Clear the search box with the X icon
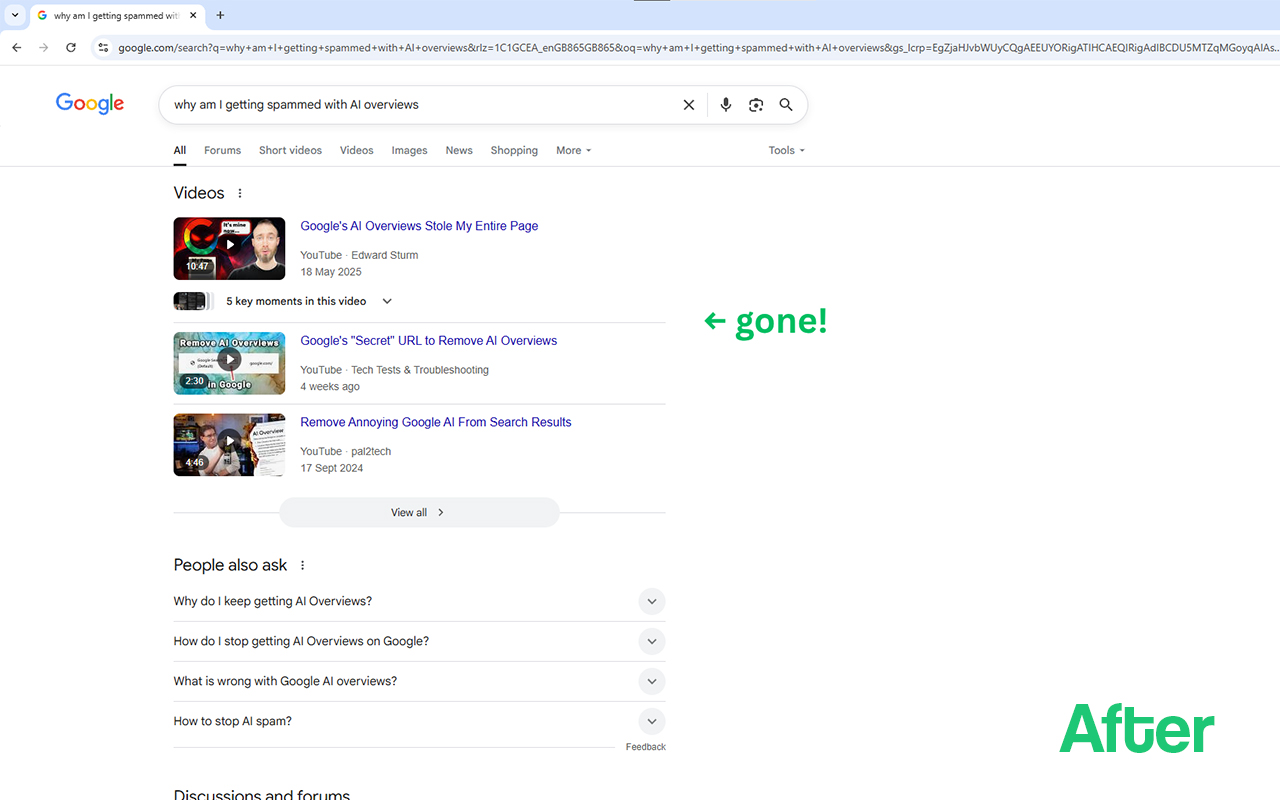Viewport: 1280px width, 800px height. point(689,105)
